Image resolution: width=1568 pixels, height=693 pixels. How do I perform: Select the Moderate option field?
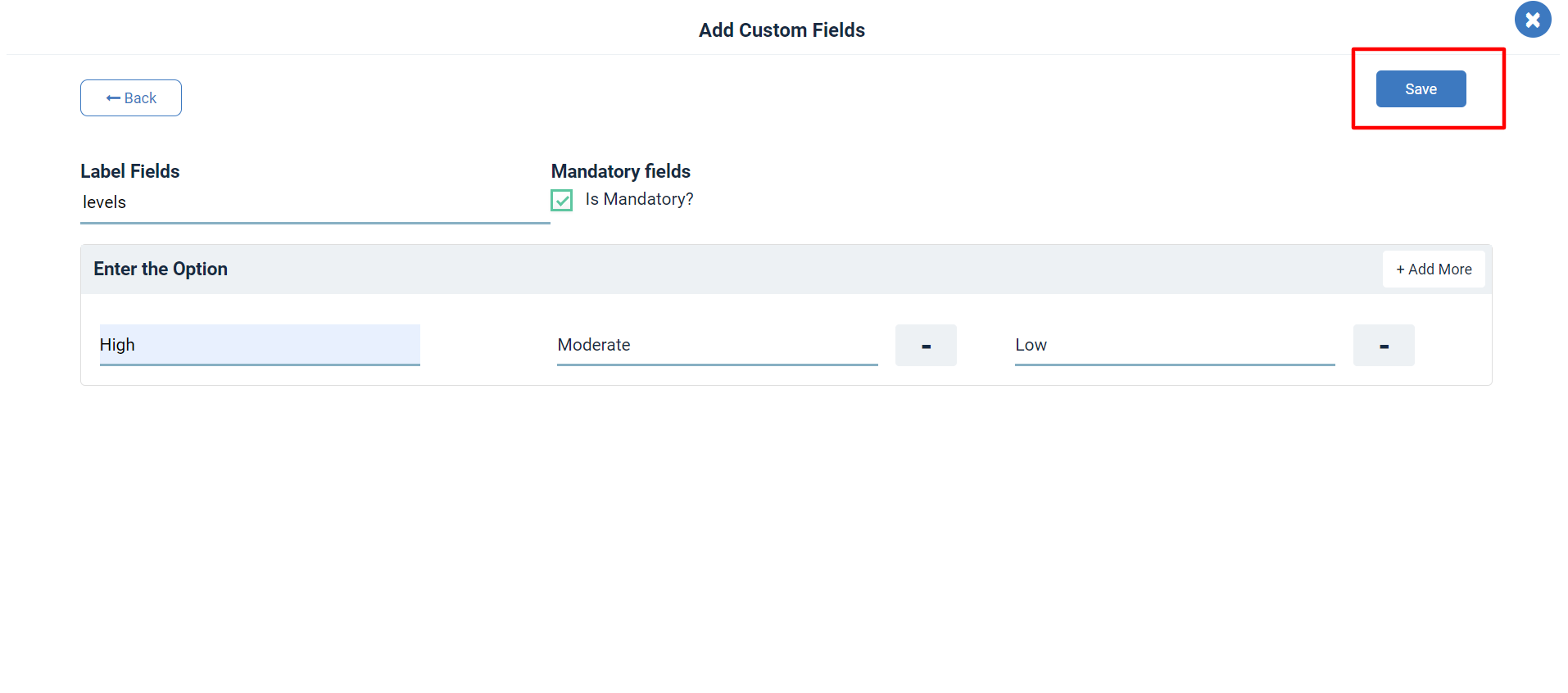click(718, 345)
